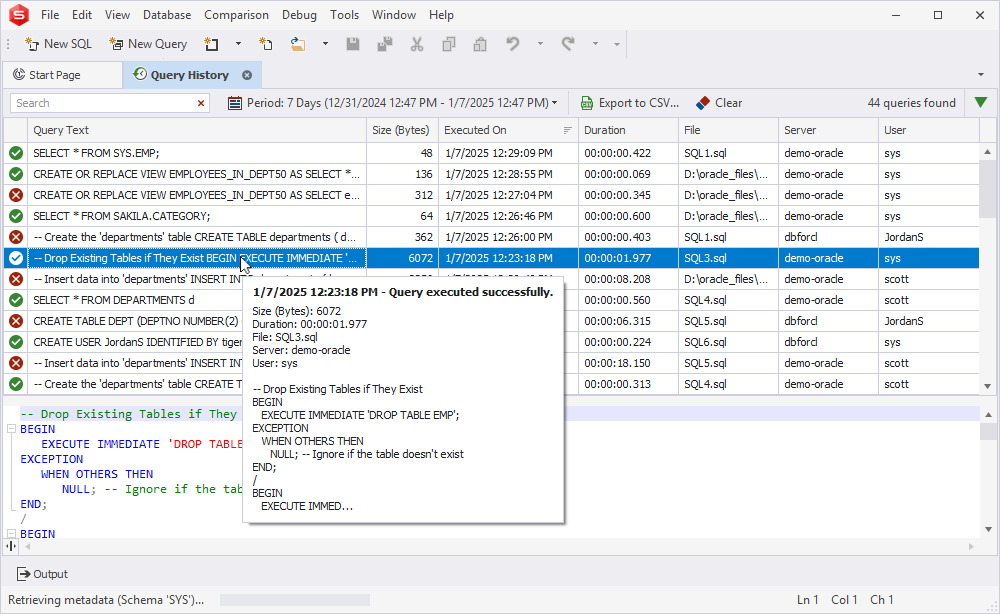
Task: Select the SELECT * FROM DEPARTMENTS d row
Action: point(491,300)
